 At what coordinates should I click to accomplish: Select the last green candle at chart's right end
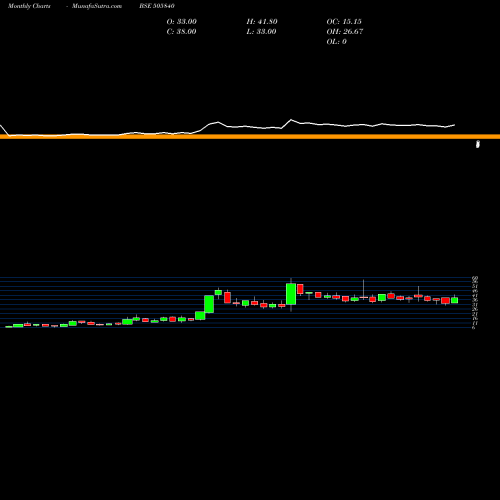pos(455,300)
